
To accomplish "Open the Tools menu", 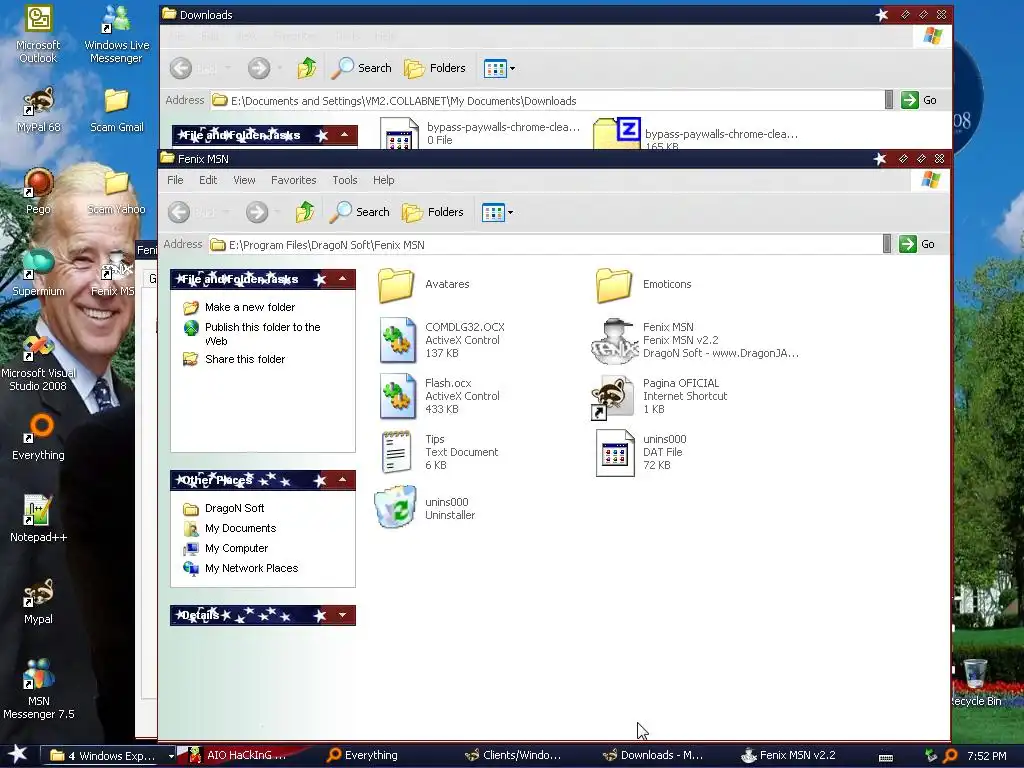I will pos(345,180).
